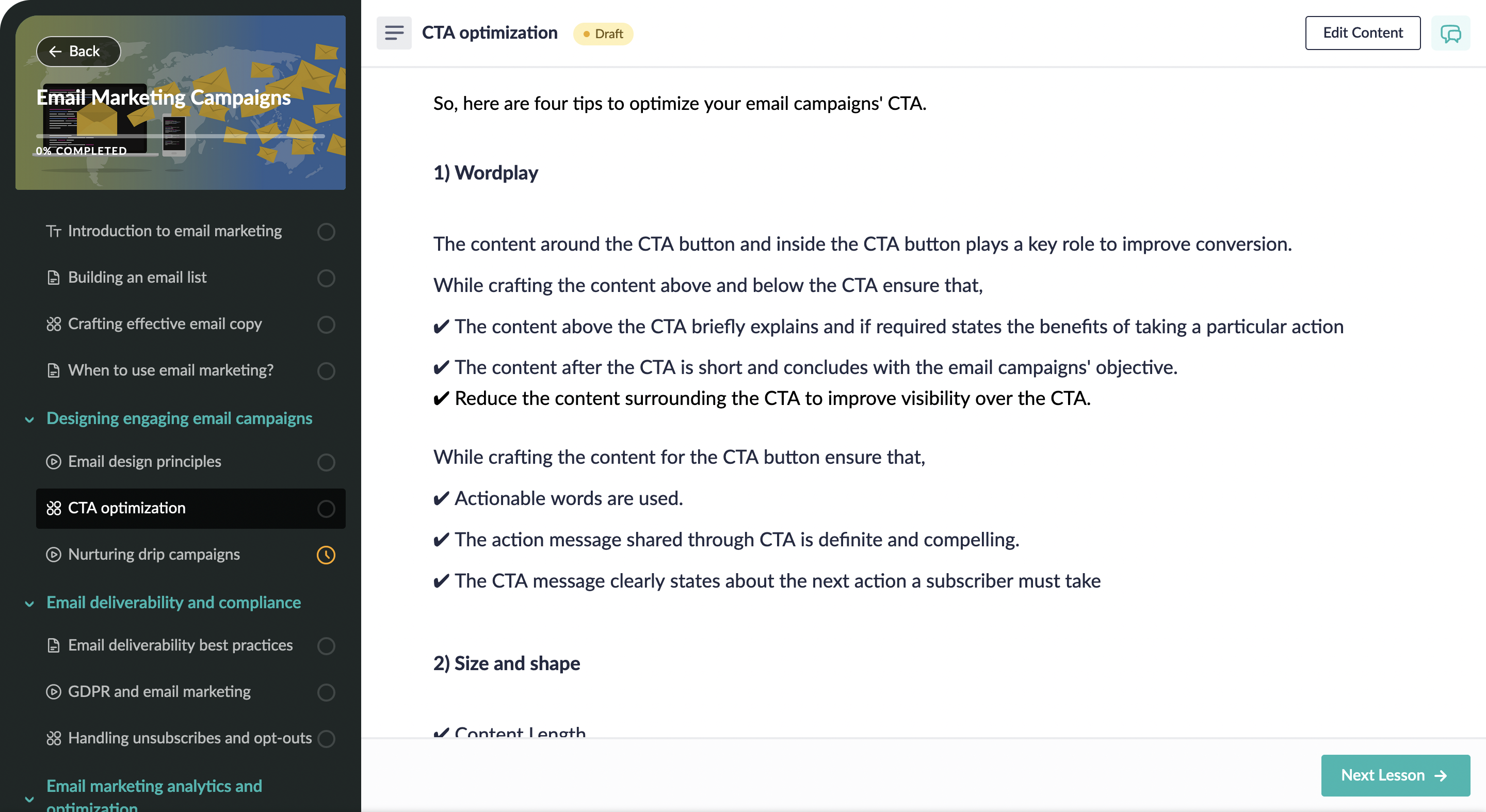Click the Edit Content button
1486x812 pixels.
1362,33
